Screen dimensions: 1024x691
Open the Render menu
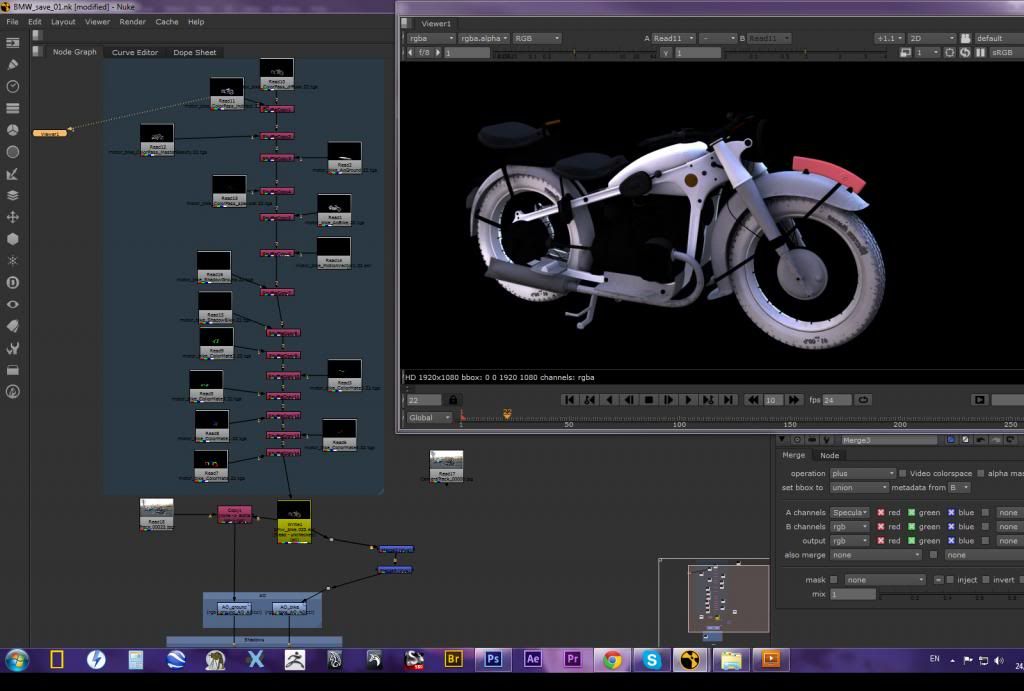pyautogui.click(x=133, y=22)
